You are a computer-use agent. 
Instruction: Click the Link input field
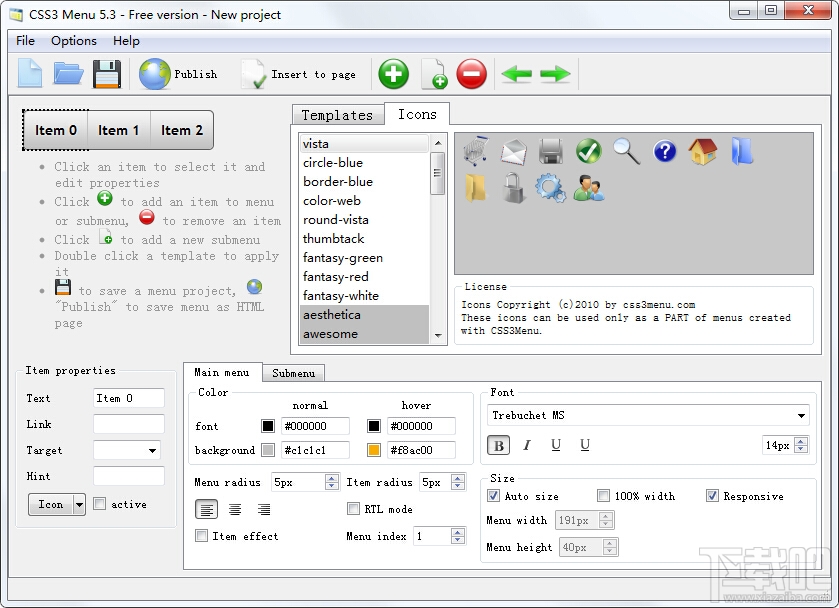click(x=128, y=424)
